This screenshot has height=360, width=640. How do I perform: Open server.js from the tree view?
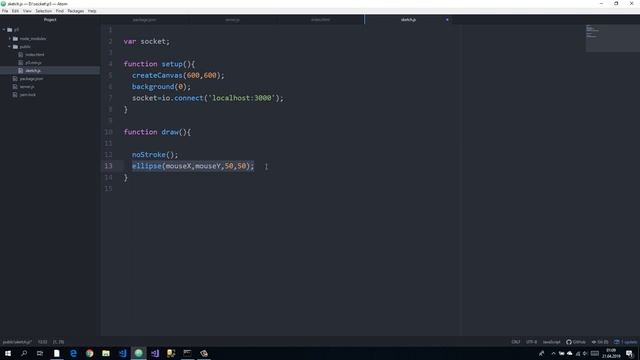[x=27, y=87]
